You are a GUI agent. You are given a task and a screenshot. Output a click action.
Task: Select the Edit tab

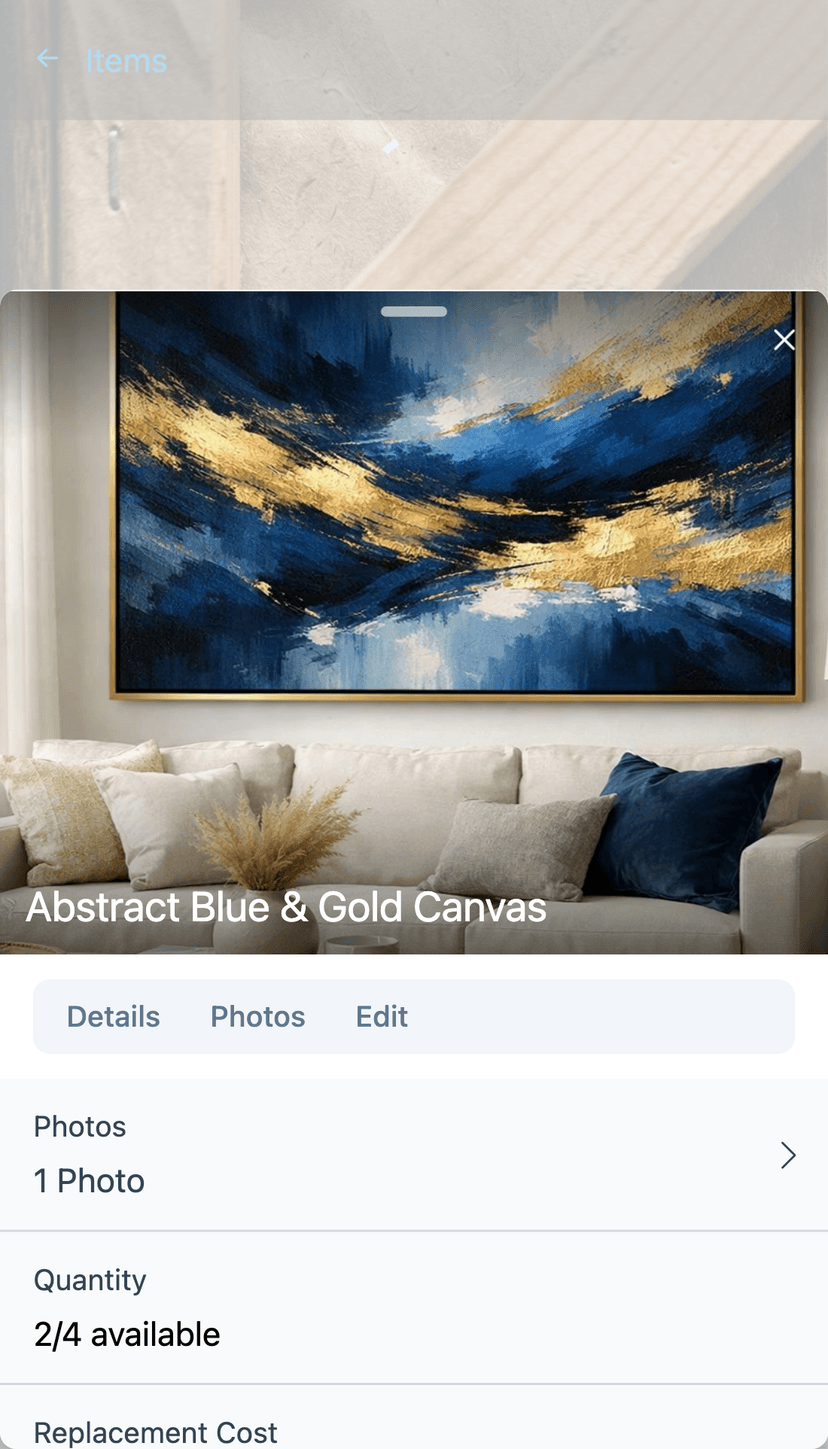point(382,1016)
